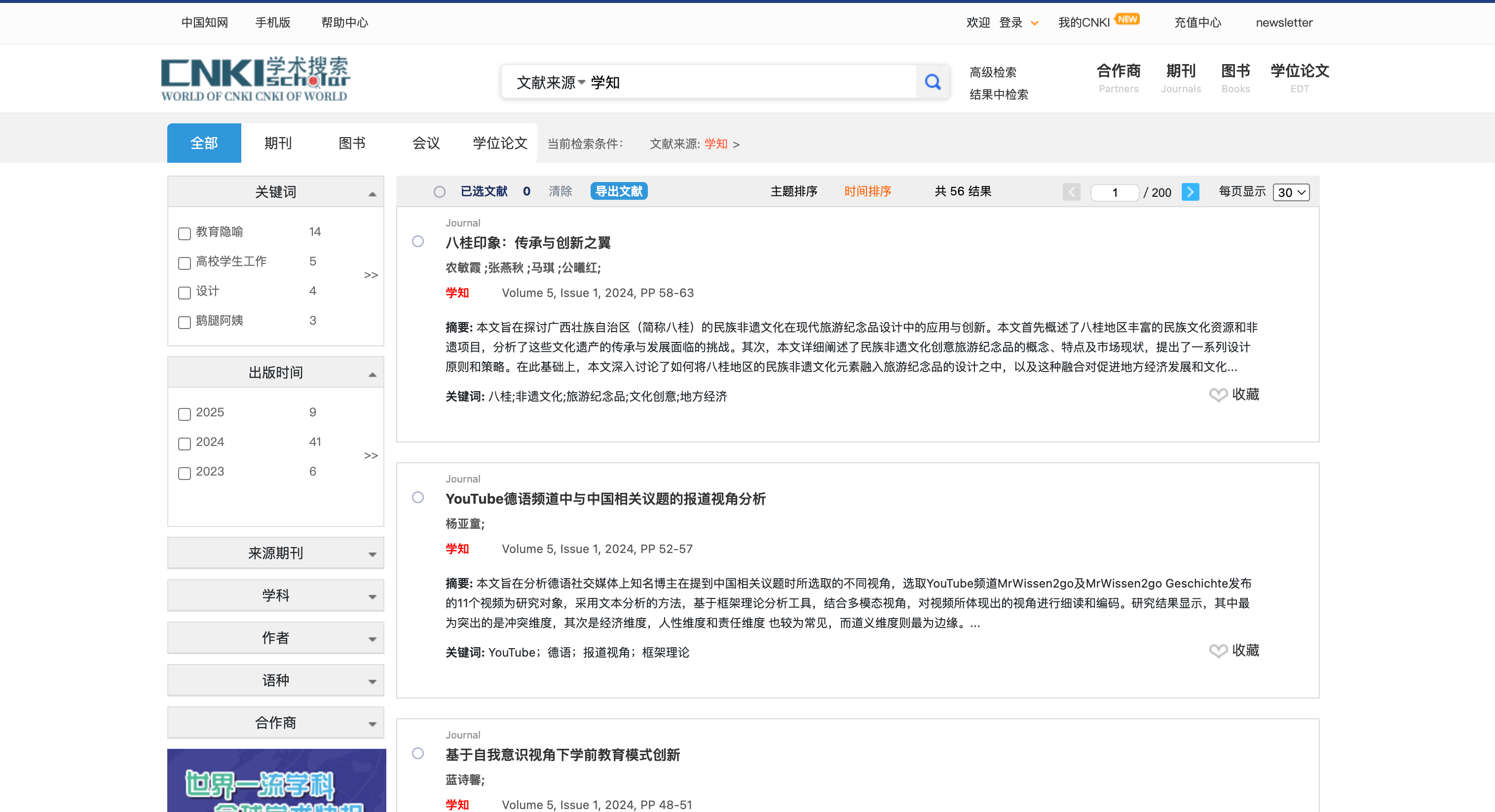Check the 设计 keyword filter
The height and width of the screenshot is (812, 1495).
[185, 293]
